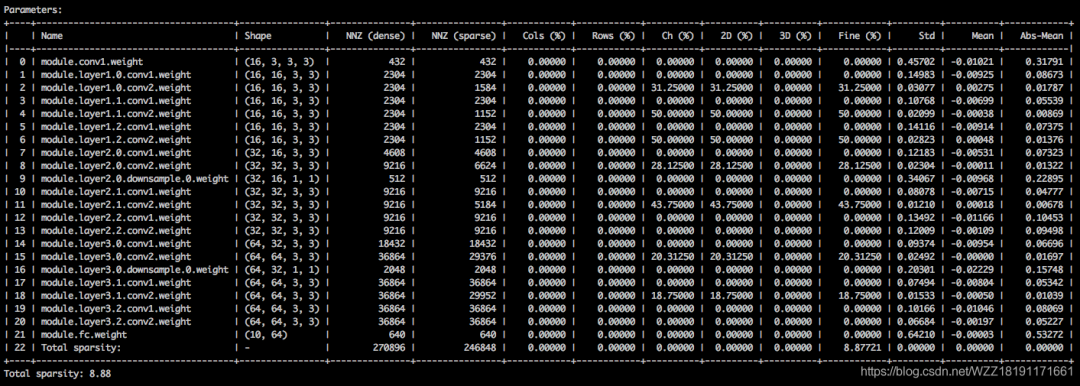Select module.layer2.0.downsample.0.weight entry
Screen dimensions: 1080x386
135,179
